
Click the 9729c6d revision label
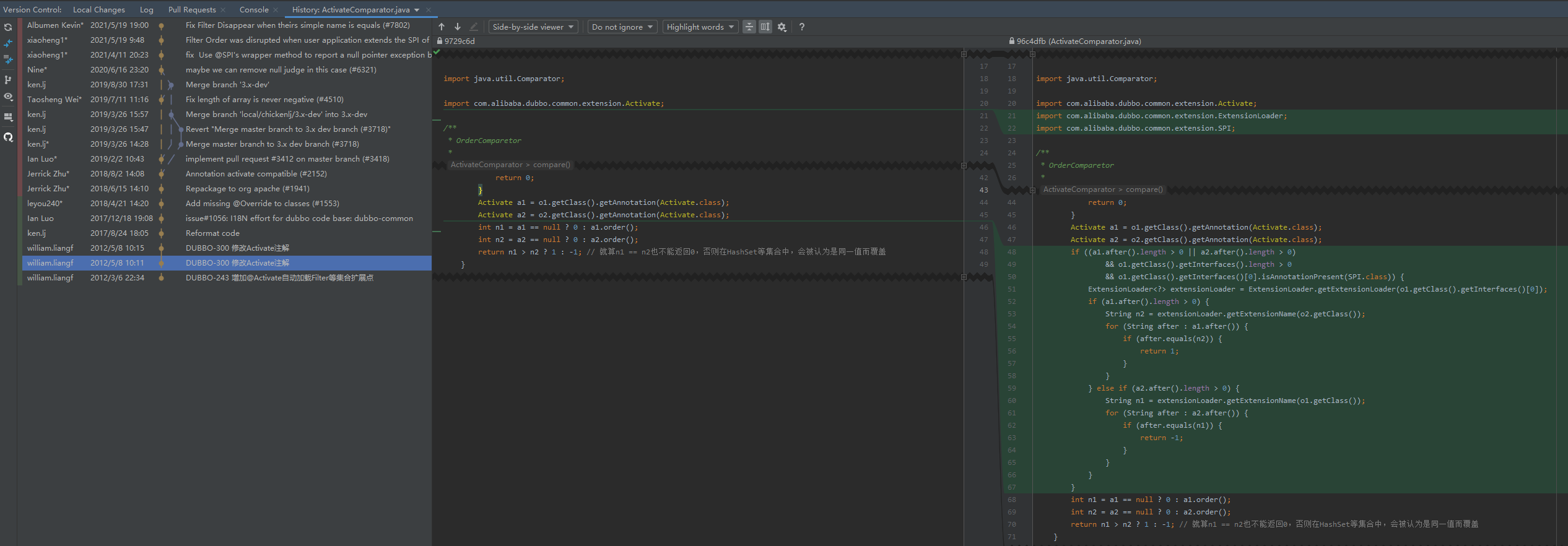460,41
